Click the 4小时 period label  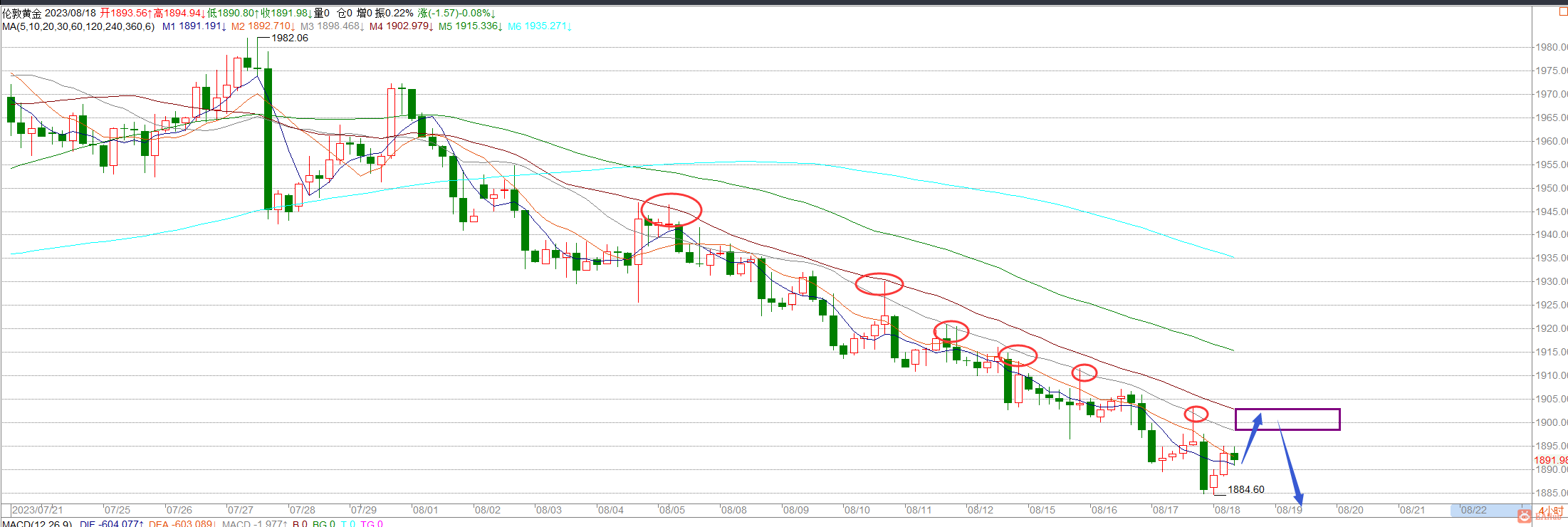(1553, 511)
